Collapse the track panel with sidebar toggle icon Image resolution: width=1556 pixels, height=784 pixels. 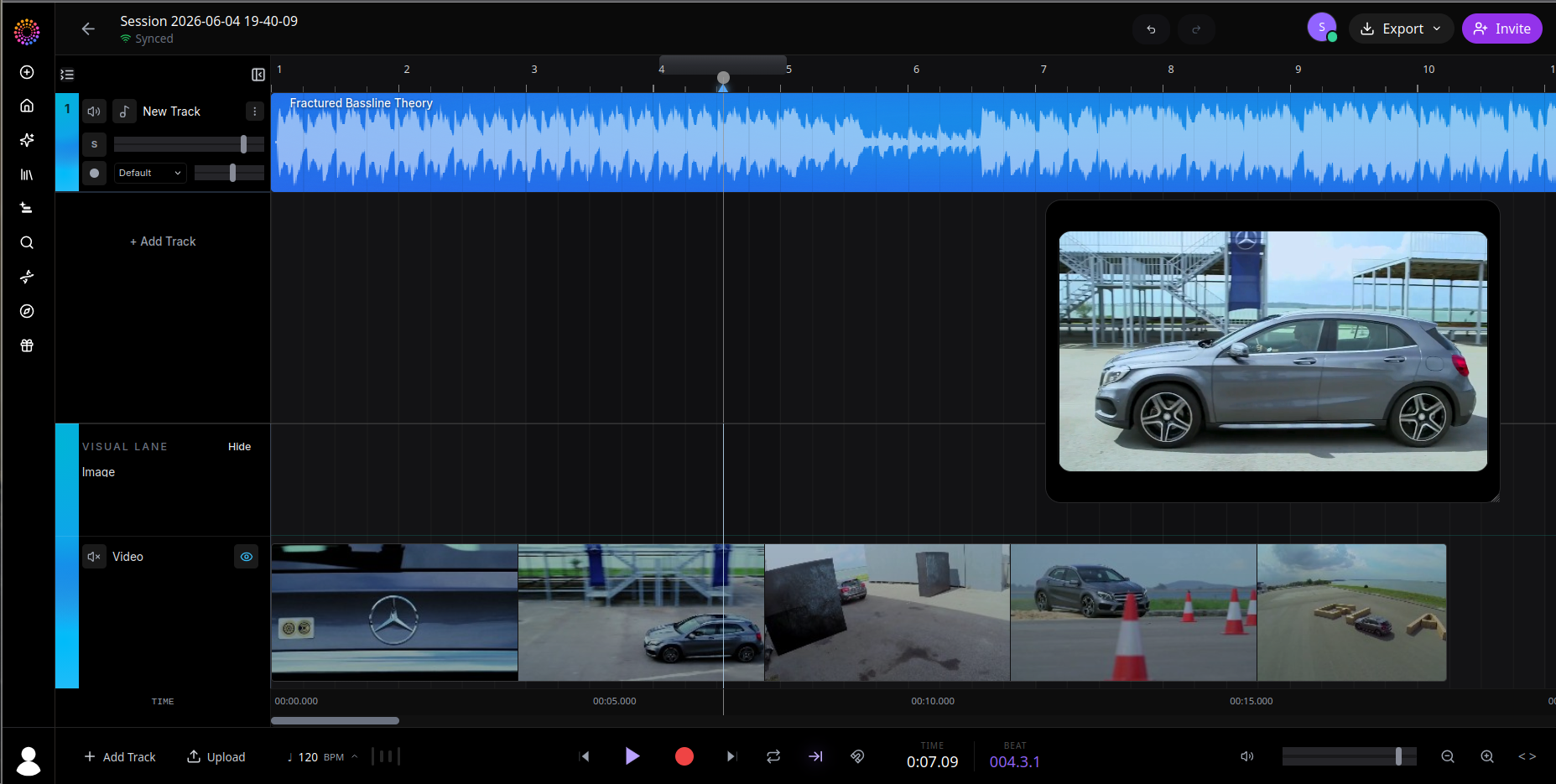click(x=258, y=75)
